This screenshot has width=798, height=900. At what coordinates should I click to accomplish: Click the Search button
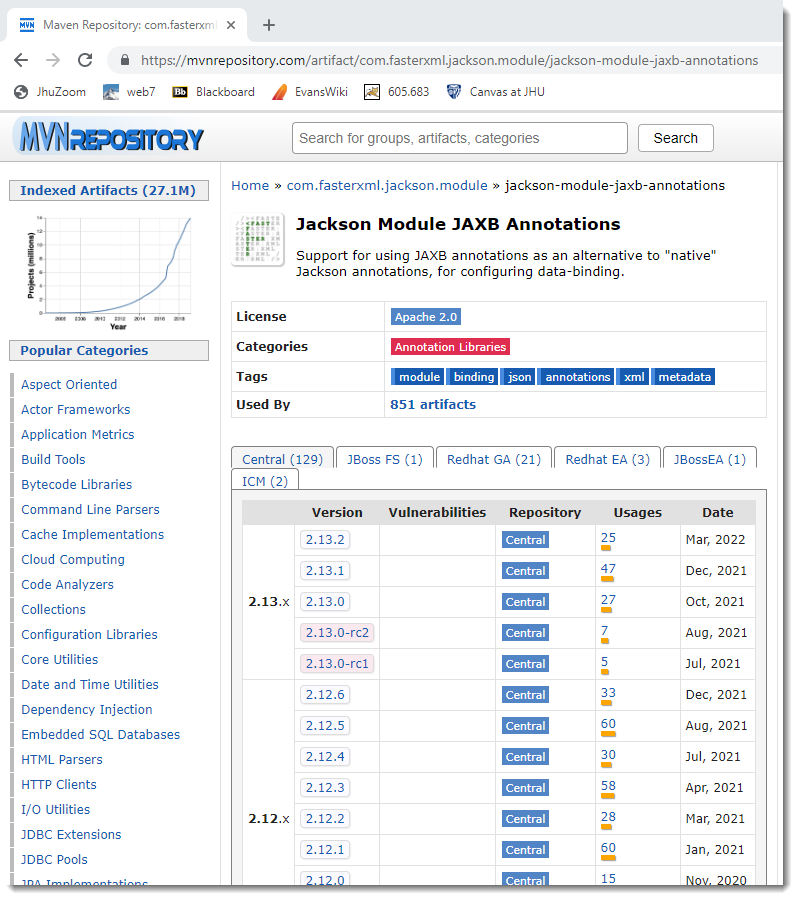[676, 138]
